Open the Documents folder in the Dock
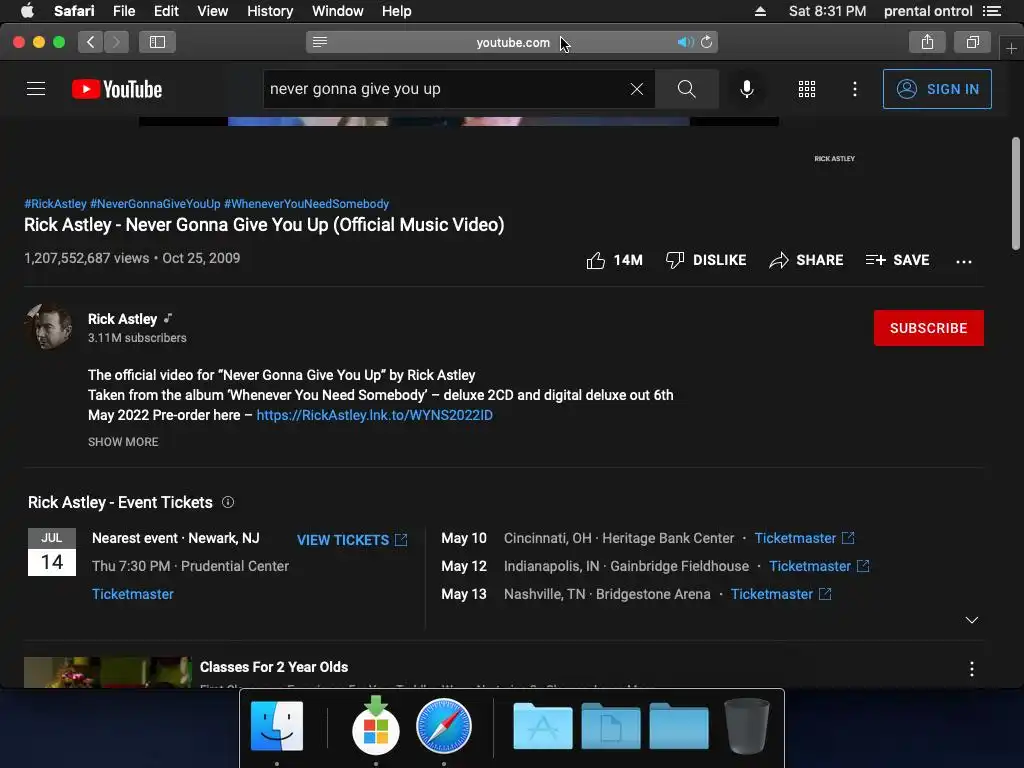1024x768 pixels. [611, 726]
